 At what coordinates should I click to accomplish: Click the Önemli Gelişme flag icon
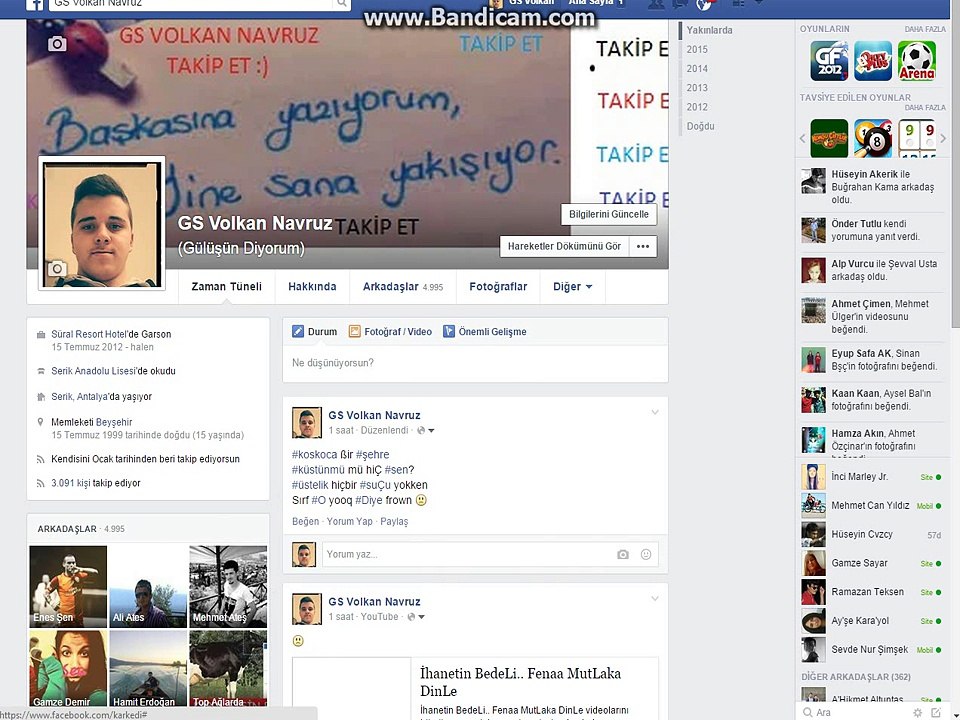[449, 331]
